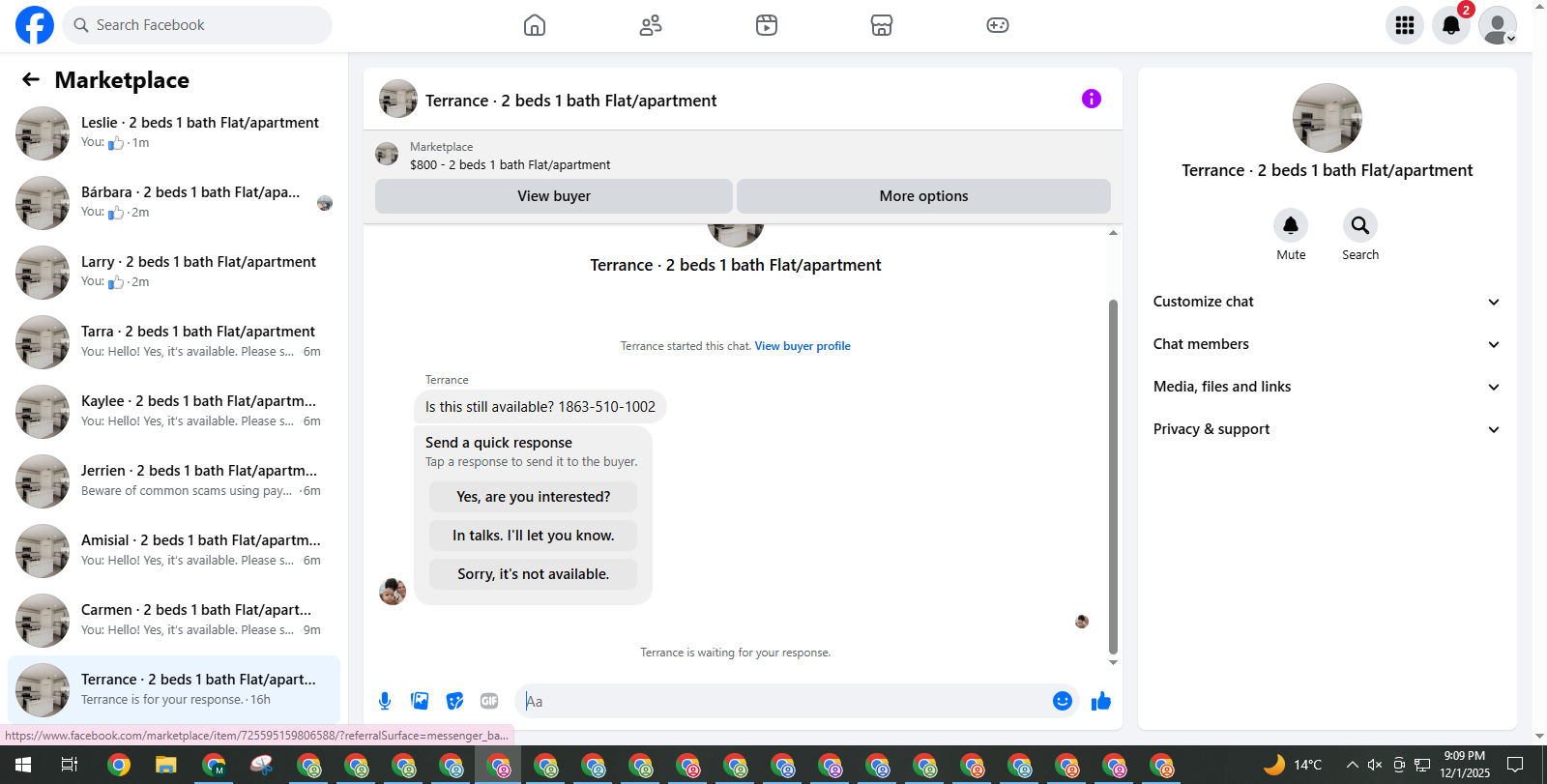Expand Media, files and links section

point(1328,387)
